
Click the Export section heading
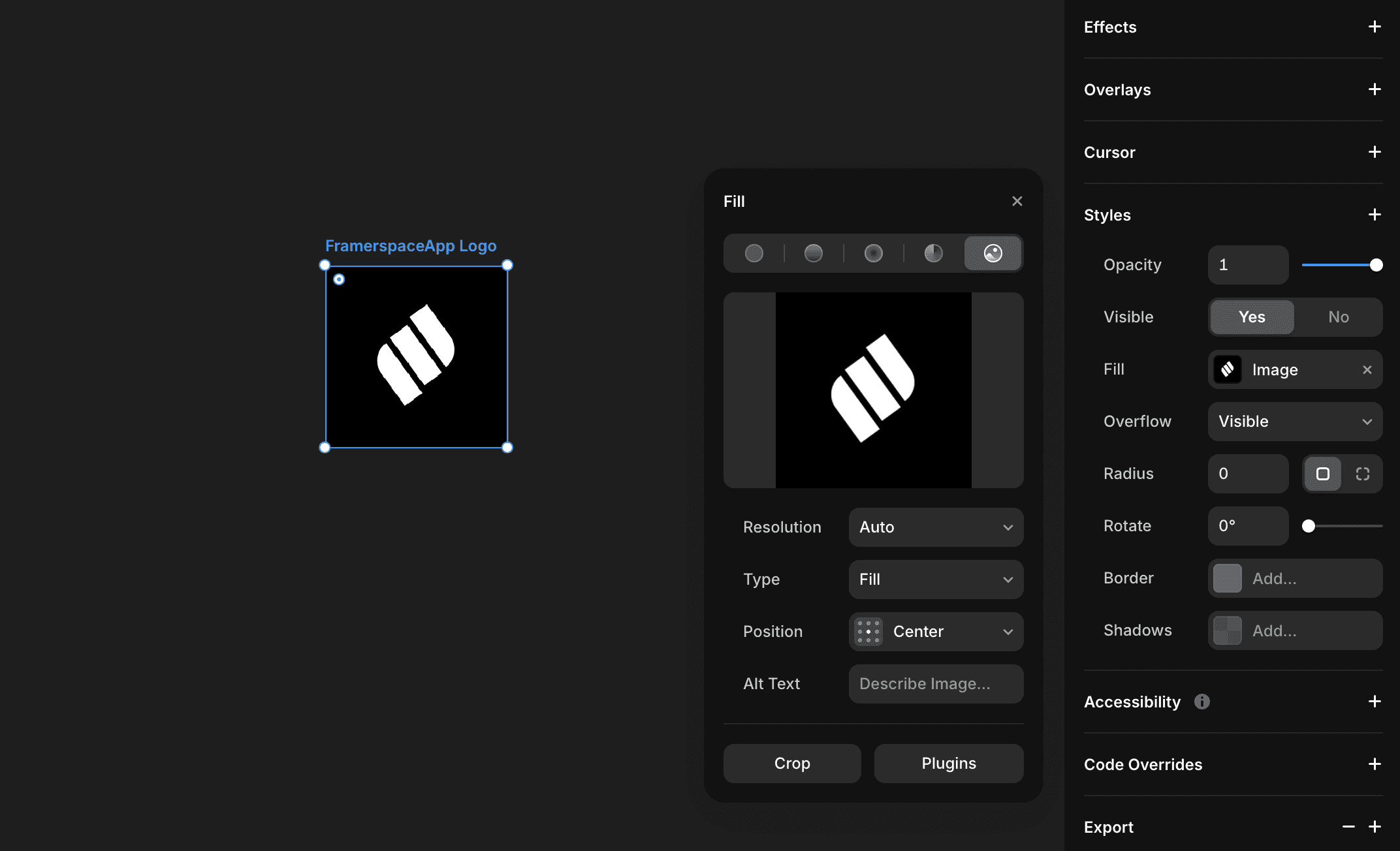1108,828
